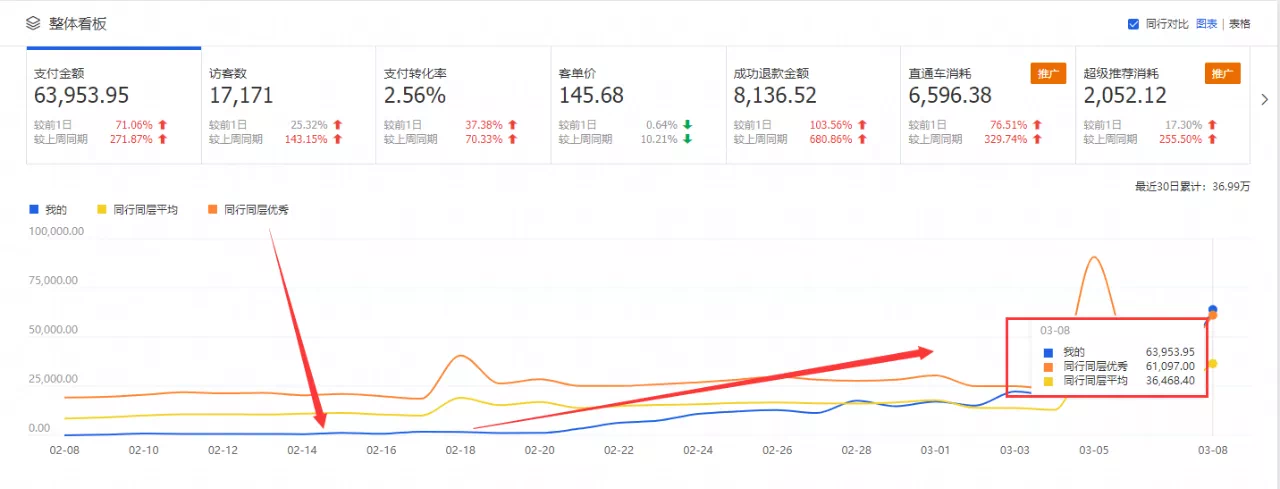This screenshot has width=1280, height=489.
Task: Click the 8,136.52 refund amount value
Action: (x=775, y=96)
